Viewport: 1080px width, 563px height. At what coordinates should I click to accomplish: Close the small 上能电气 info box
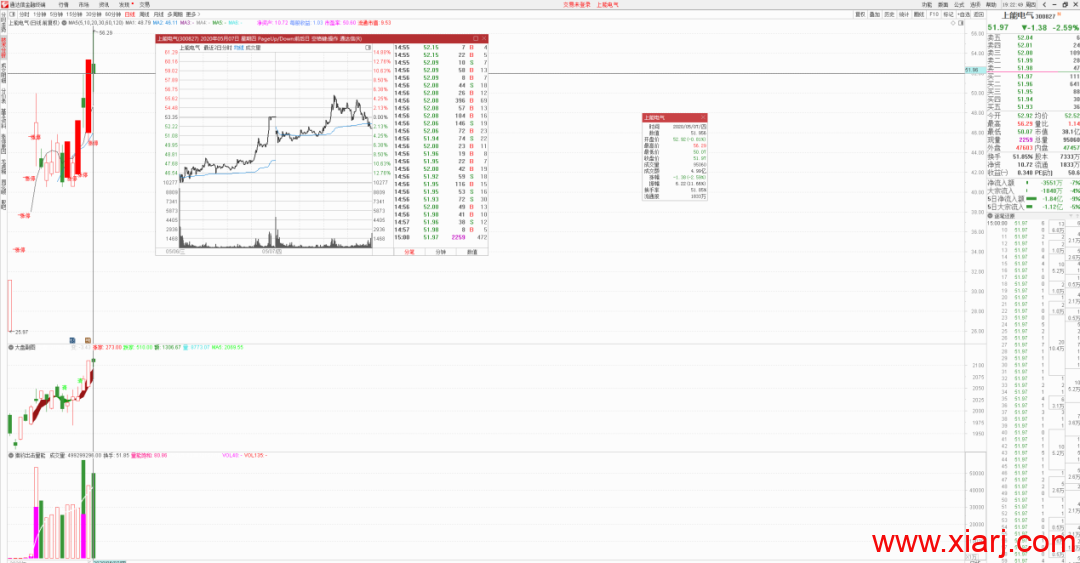[x=703, y=118]
